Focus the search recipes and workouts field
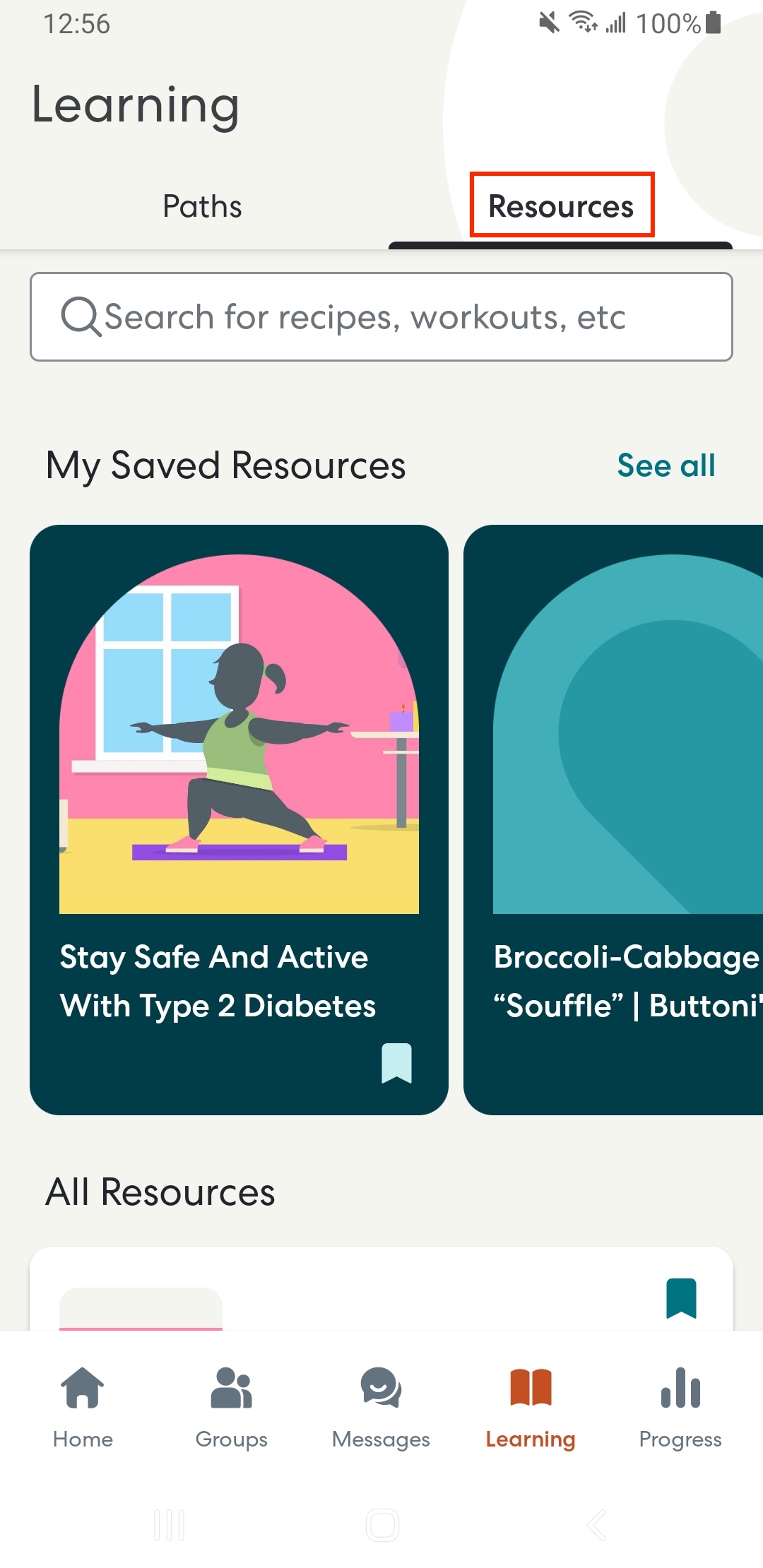The width and height of the screenshot is (763, 1568). click(381, 316)
